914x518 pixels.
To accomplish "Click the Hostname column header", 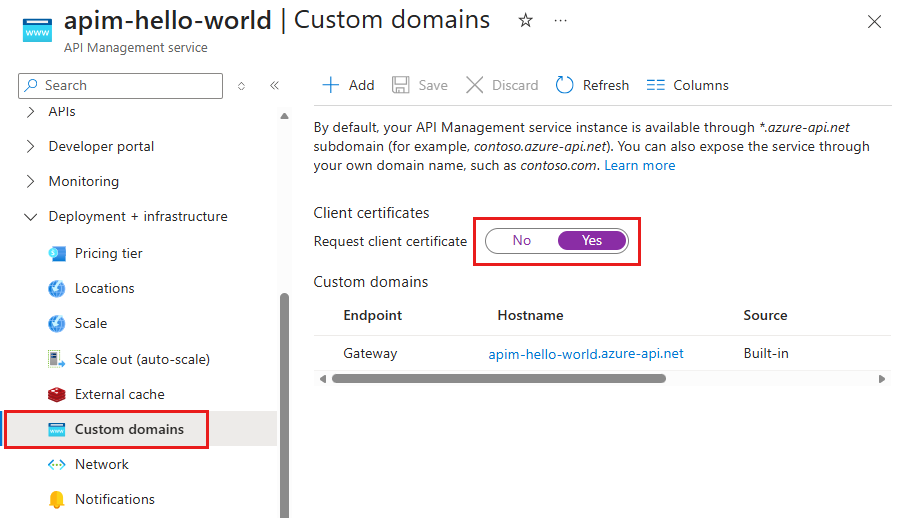I will click(x=530, y=315).
